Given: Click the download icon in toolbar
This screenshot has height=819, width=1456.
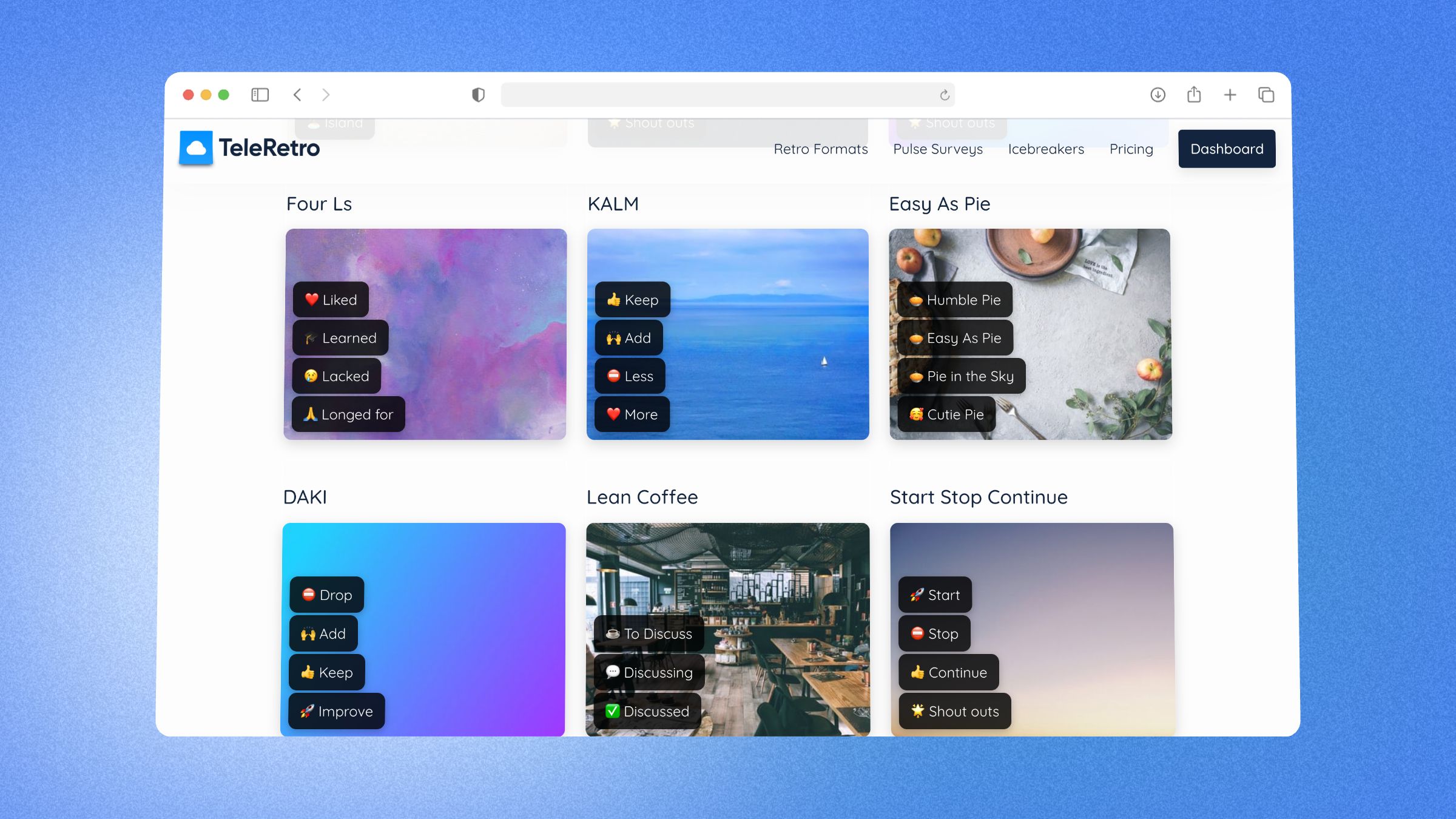Looking at the screenshot, I should click(1158, 94).
